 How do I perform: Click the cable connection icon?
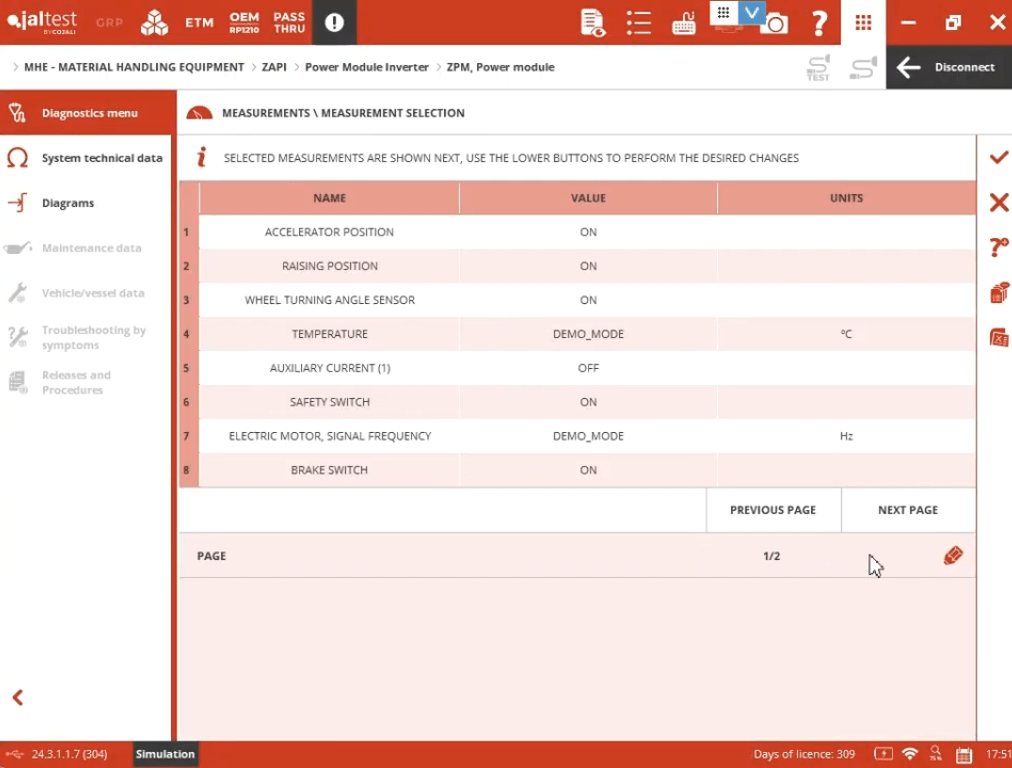coord(863,67)
